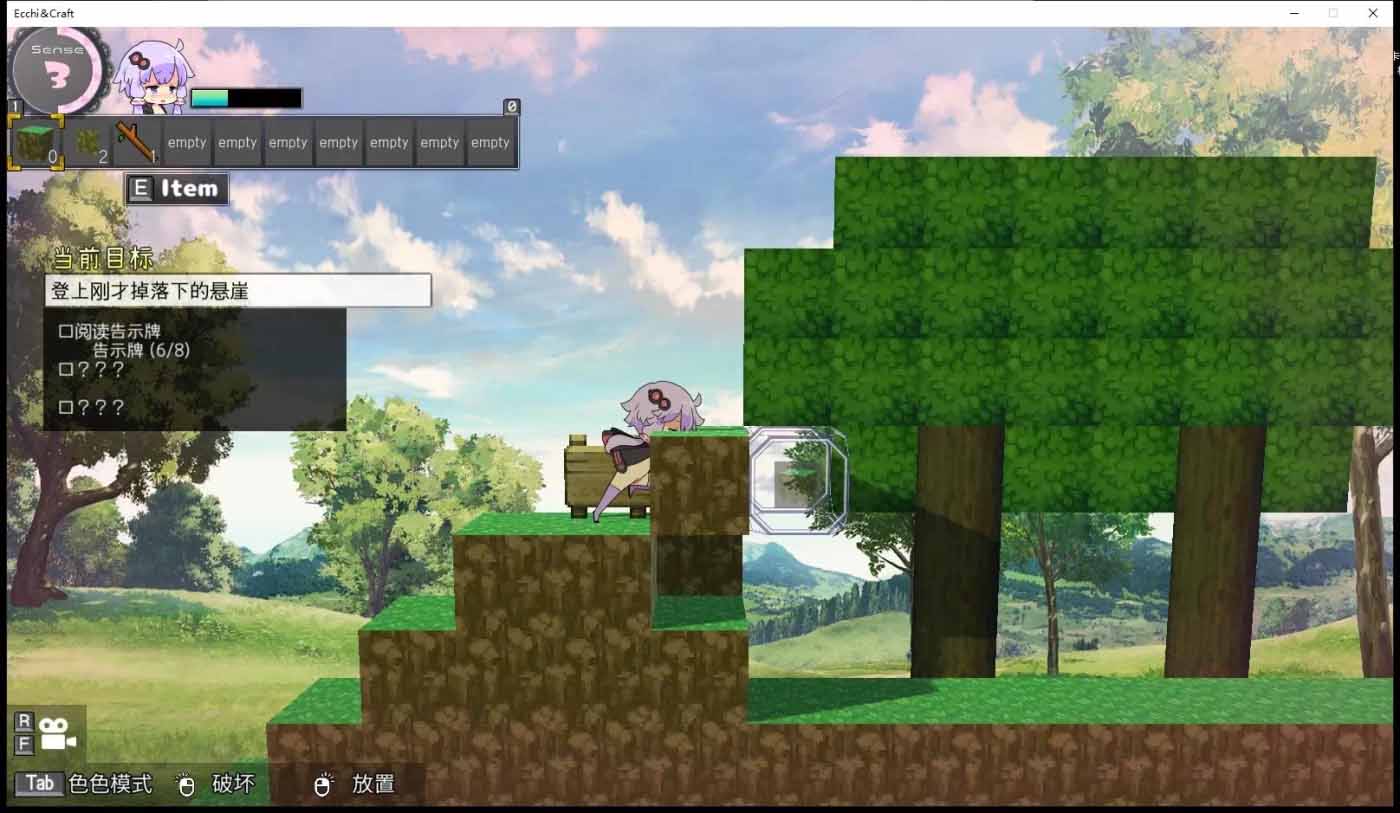Click the film camera icon
Viewport: 1400px width, 813px height.
point(58,733)
